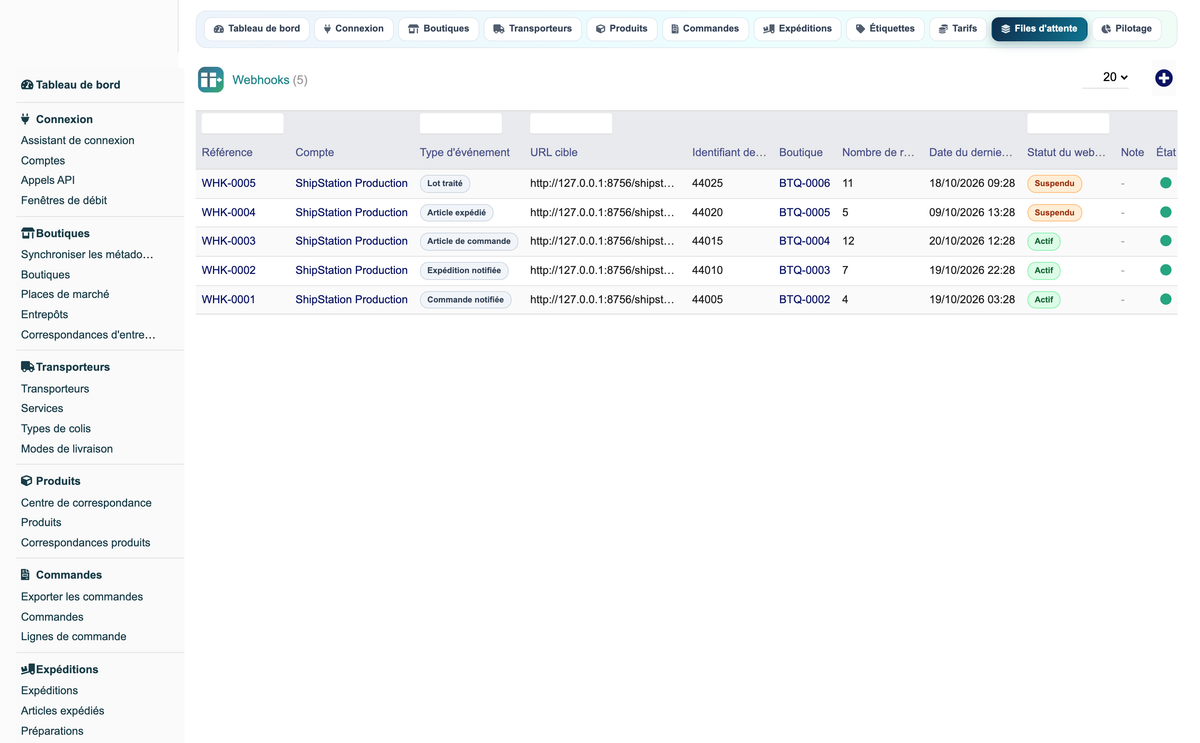Toggle the green state dot for WHK-0005
Image resolution: width=1200 pixels, height=743 pixels.
tap(1165, 183)
